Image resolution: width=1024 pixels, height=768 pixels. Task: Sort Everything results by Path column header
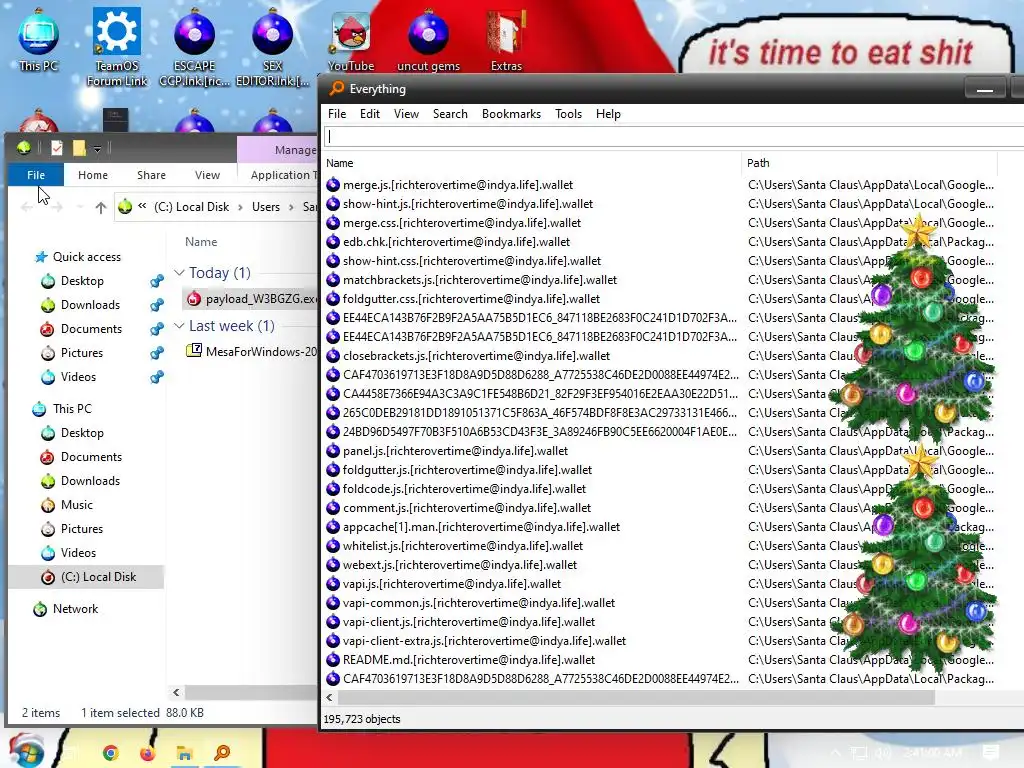point(870,163)
